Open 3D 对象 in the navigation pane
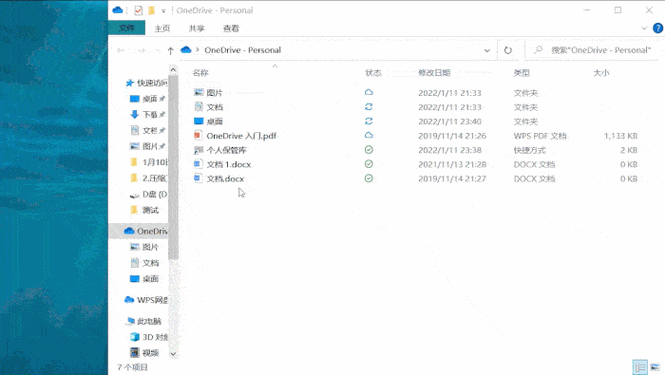 148,337
